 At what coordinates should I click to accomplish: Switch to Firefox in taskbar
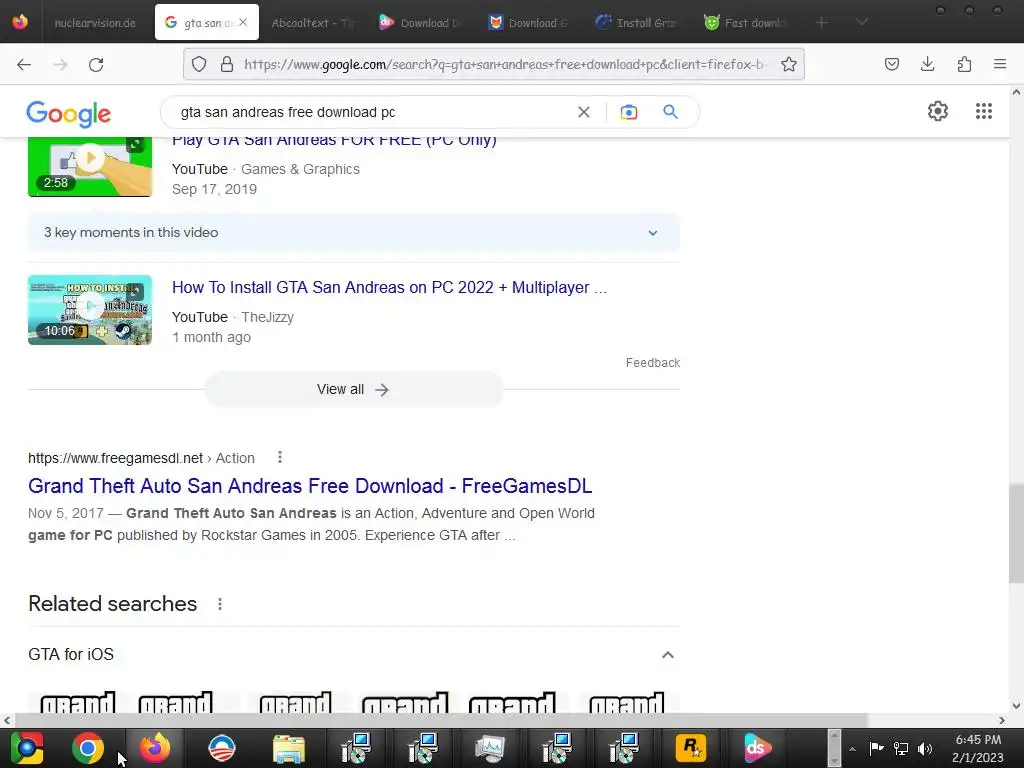point(155,748)
